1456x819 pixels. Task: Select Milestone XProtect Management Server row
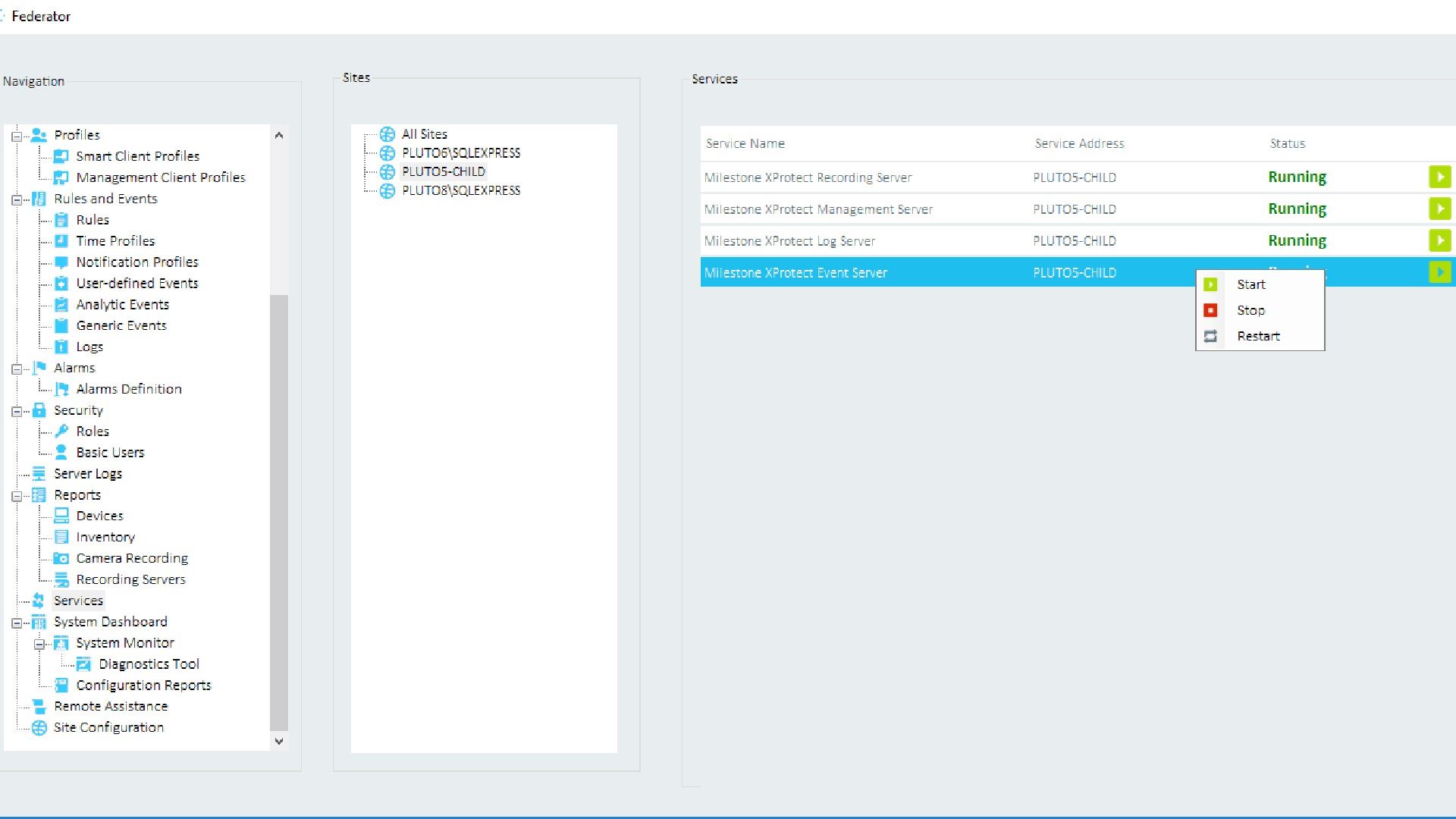[1078, 209]
